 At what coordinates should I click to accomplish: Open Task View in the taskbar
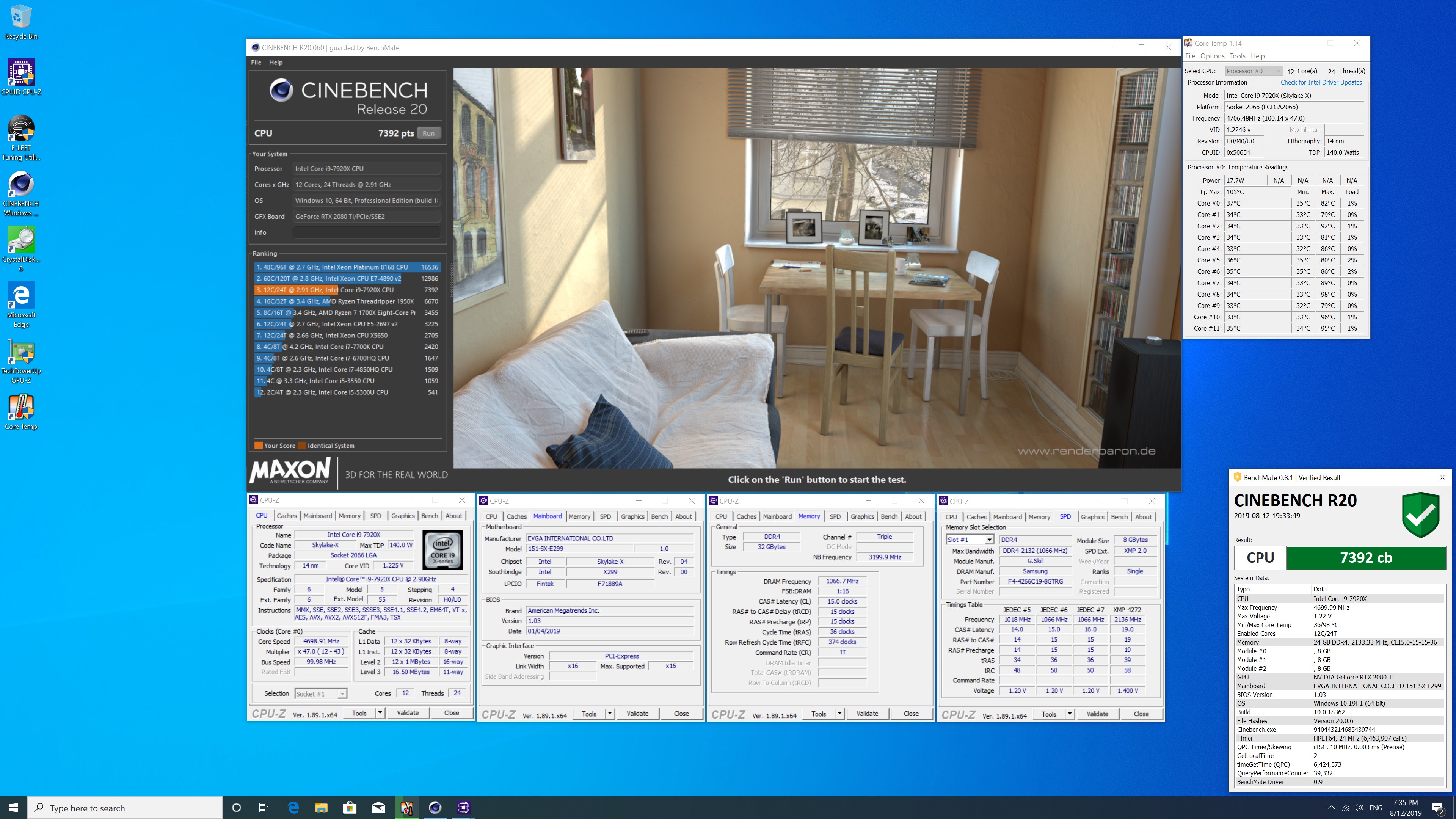pyautogui.click(x=264, y=808)
